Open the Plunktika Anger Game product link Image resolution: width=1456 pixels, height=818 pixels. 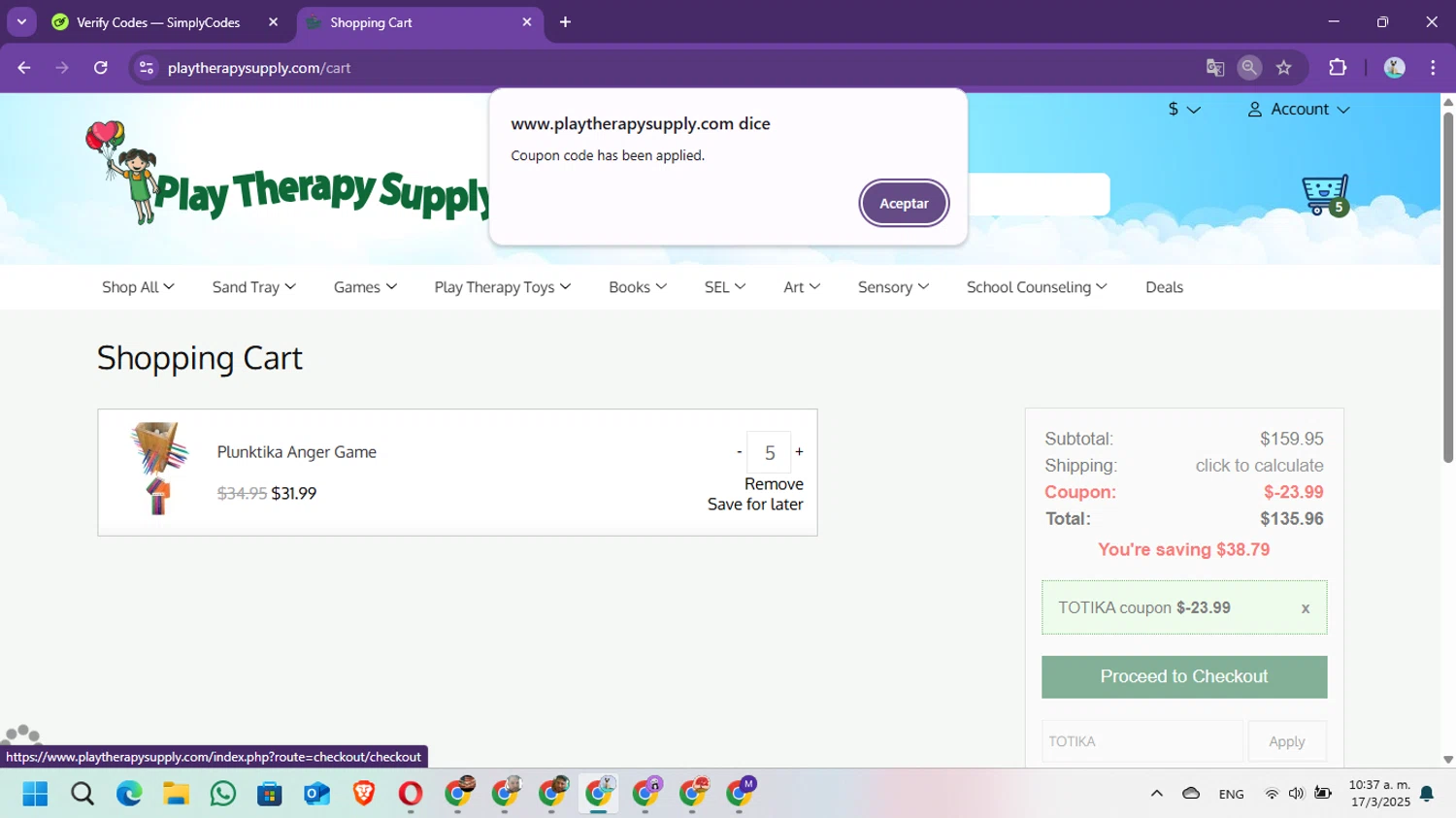coord(297,452)
